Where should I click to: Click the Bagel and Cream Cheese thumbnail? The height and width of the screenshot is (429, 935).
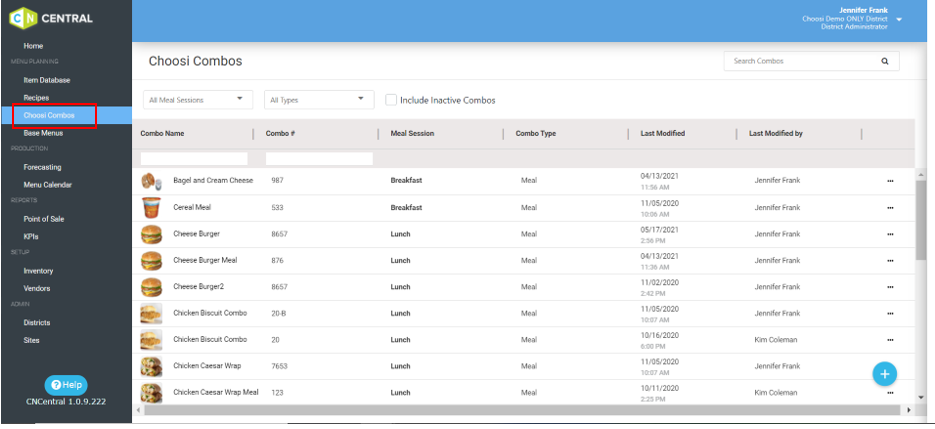(x=151, y=181)
